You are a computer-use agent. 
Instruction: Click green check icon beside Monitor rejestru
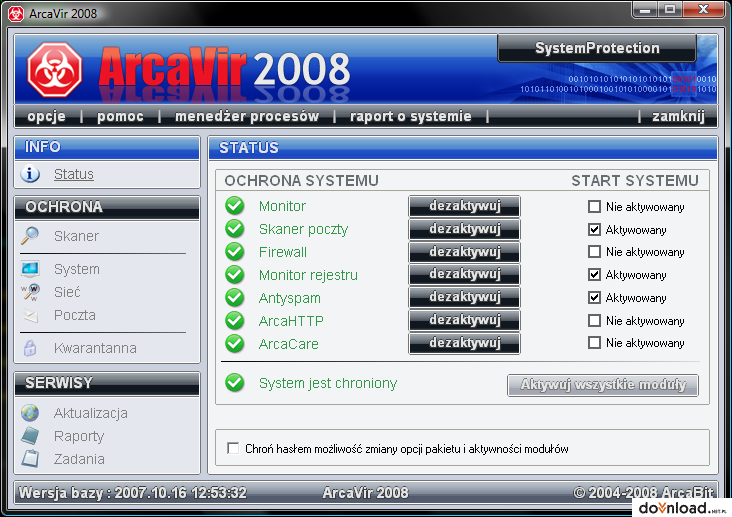pyautogui.click(x=234, y=275)
